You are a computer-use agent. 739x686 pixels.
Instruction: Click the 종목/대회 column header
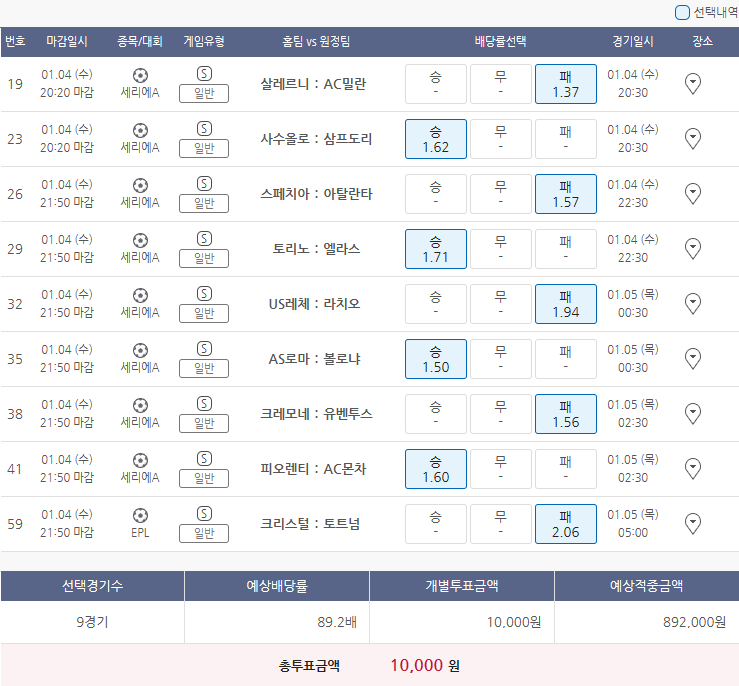pos(140,41)
